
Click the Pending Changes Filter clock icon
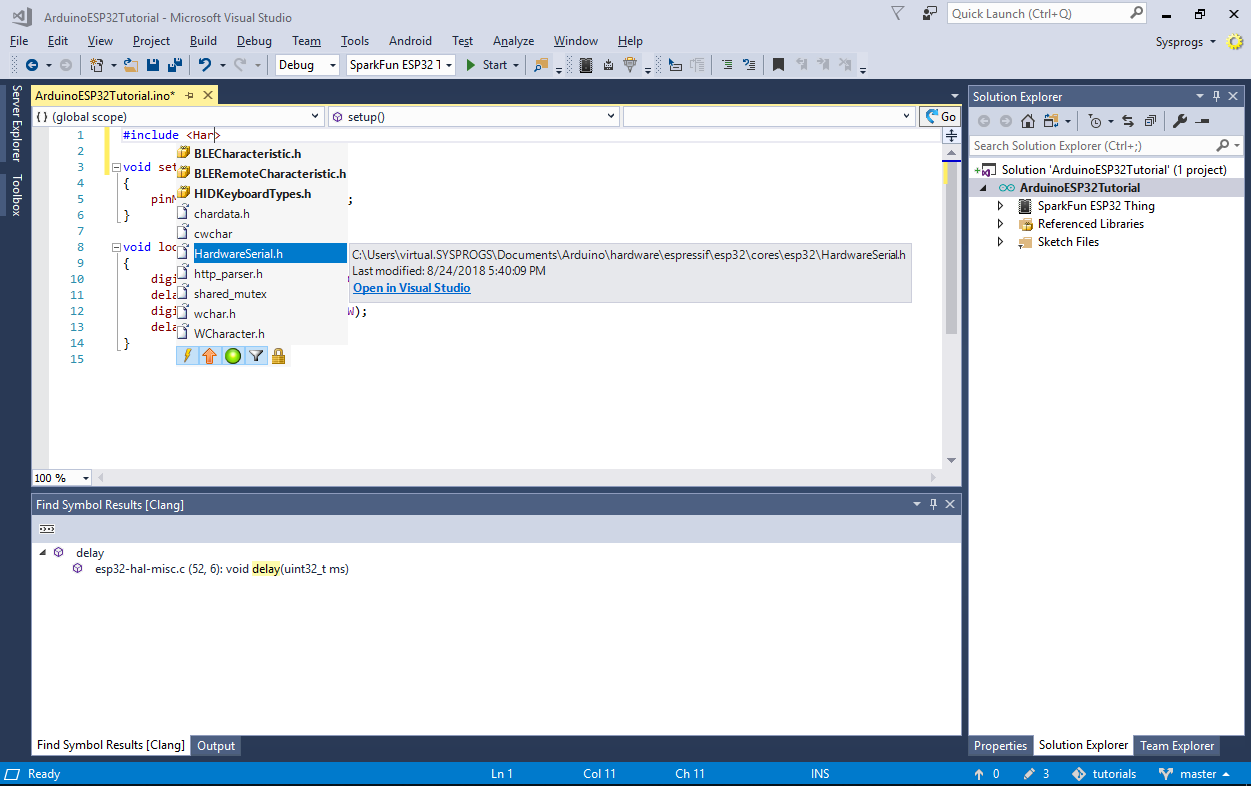click(1095, 121)
